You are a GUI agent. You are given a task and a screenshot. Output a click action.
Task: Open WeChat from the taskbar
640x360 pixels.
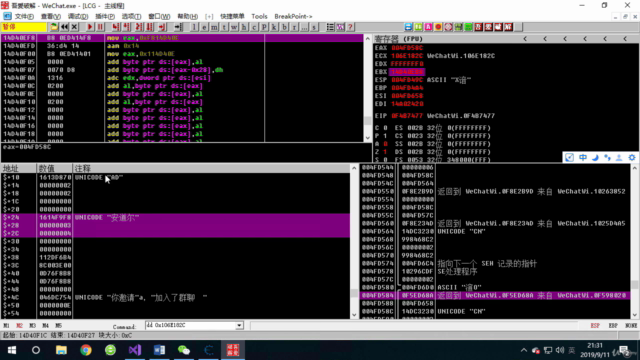coord(184,350)
